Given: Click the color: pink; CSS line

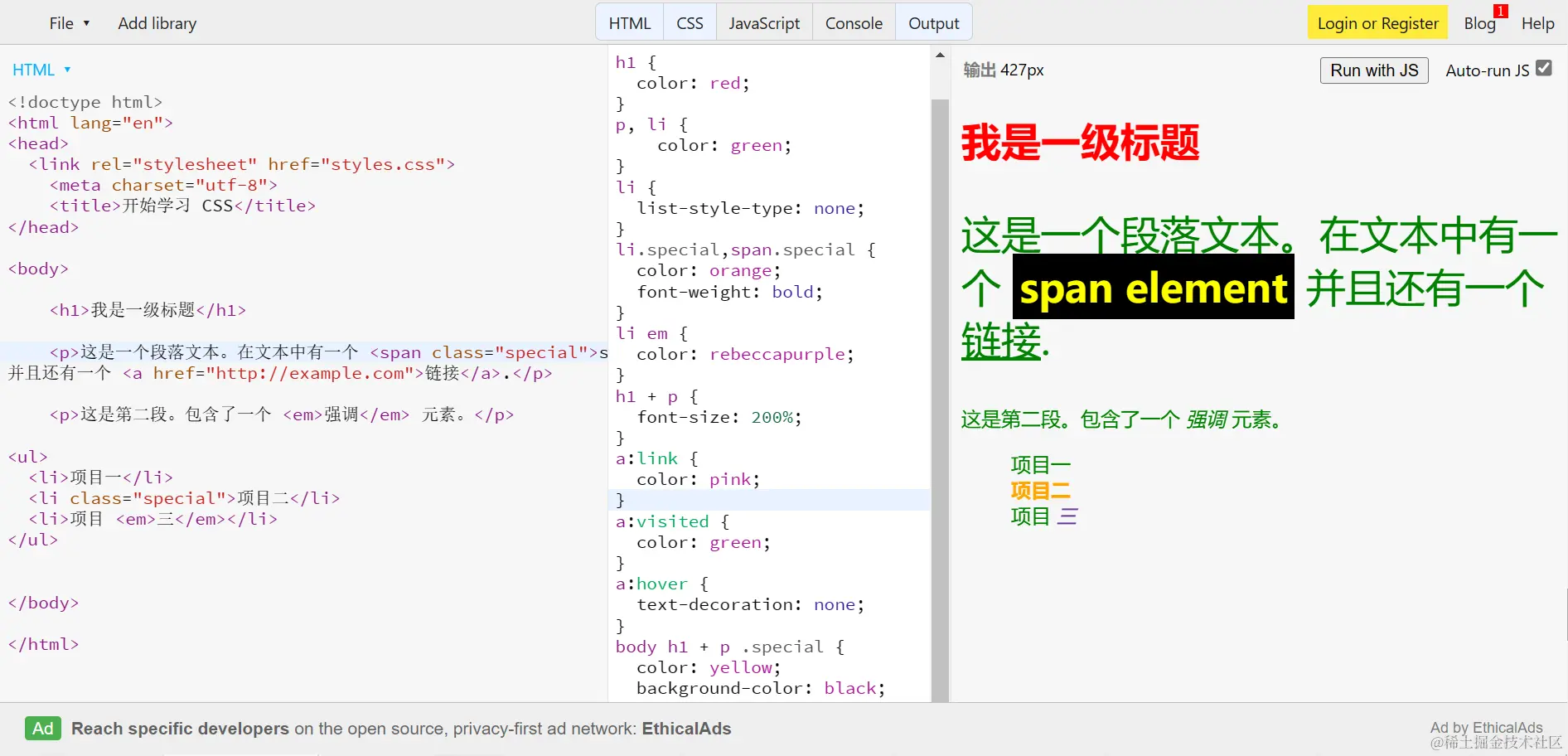Looking at the screenshot, I should 698,479.
